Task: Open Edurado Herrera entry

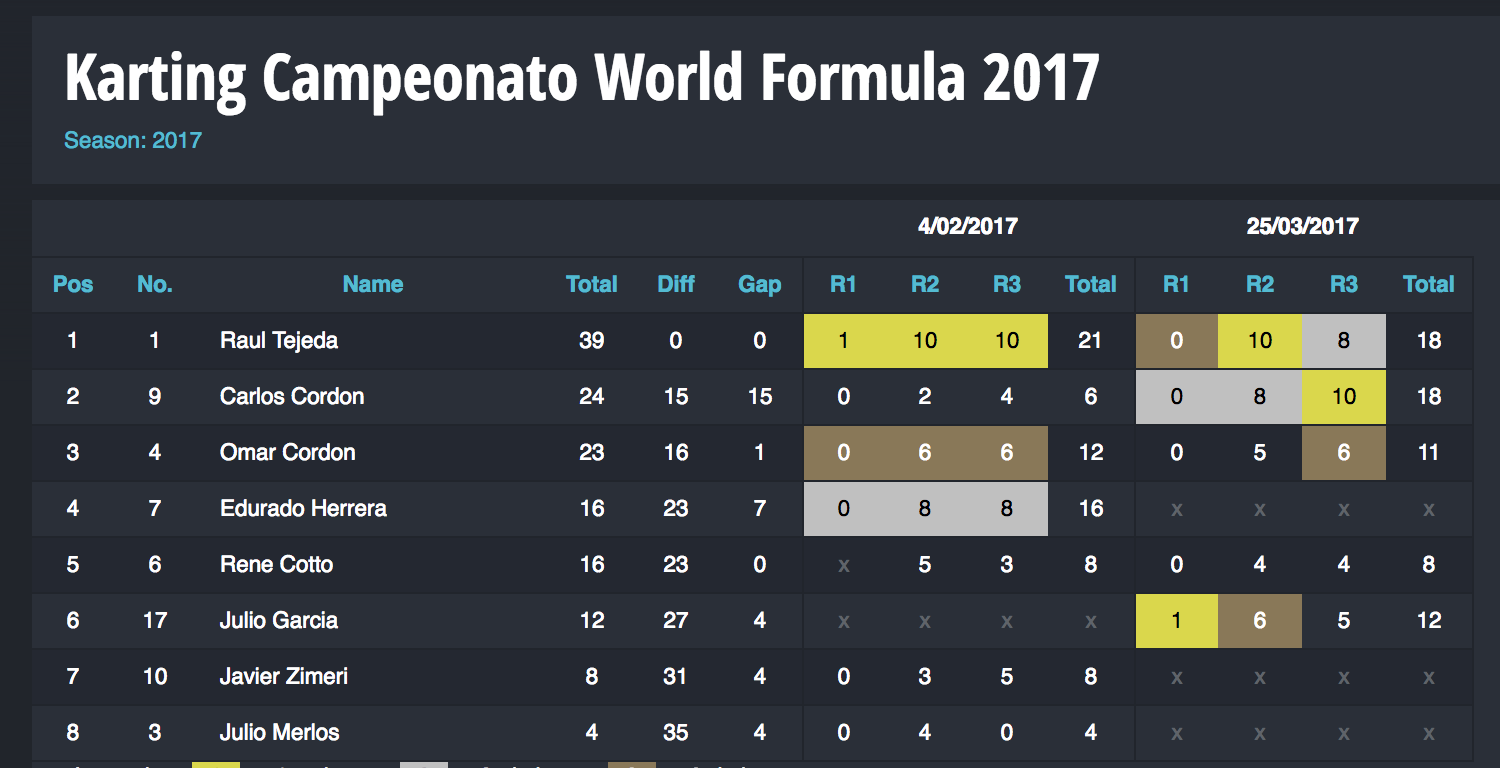Action: point(303,508)
